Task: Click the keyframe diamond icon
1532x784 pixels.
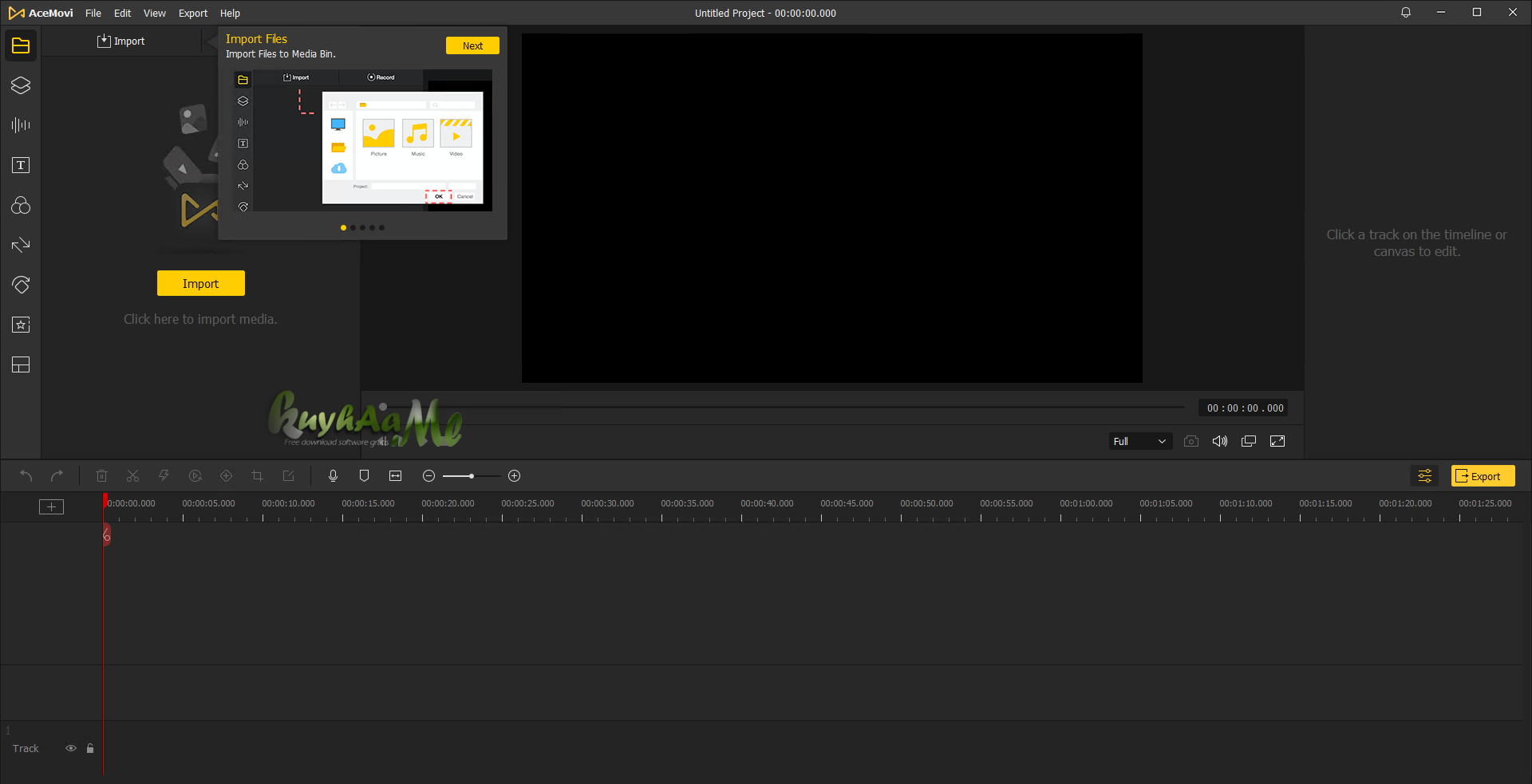Action: [226, 476]
